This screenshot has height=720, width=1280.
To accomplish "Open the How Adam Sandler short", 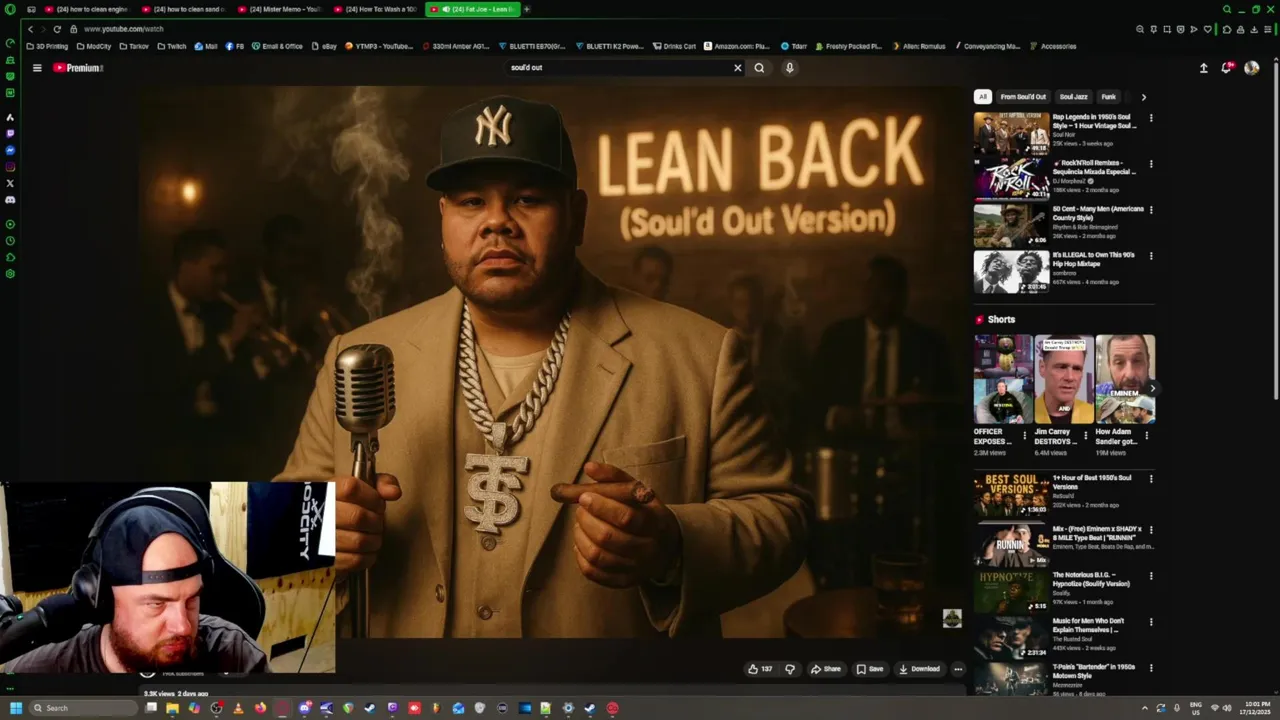I will coord(1125,379).
